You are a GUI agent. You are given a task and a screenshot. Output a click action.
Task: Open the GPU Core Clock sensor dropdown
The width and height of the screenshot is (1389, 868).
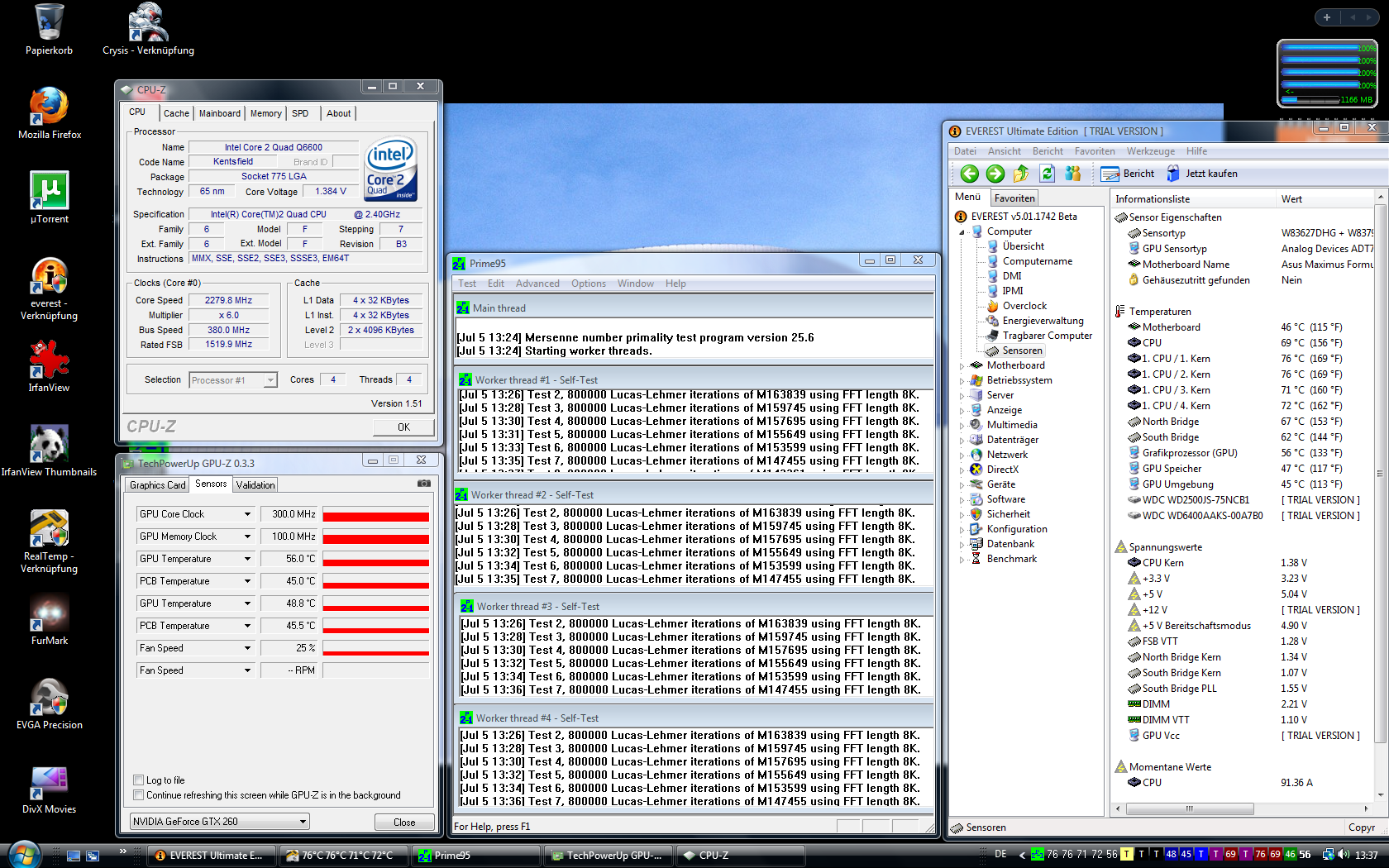pyautogui.click(x=246, y=514)
